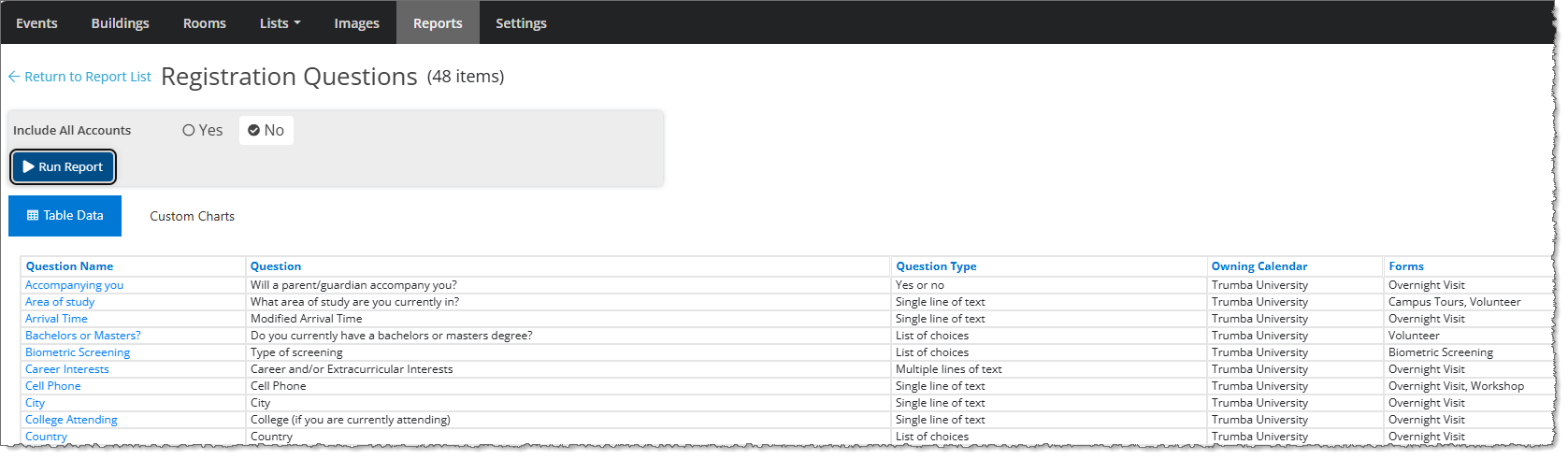This screenshot has height=459, width=1568.
Task: Click 'What area of study are you currently in?'
Action: (354, 302)
